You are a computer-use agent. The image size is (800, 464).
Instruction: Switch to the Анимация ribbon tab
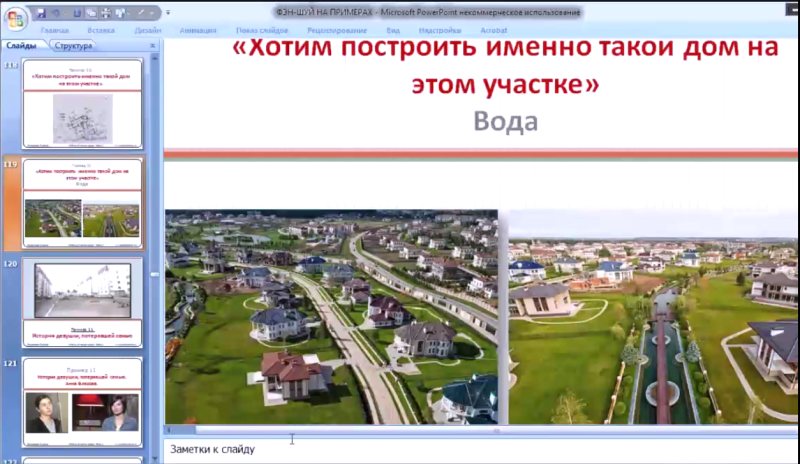(198, 31)
